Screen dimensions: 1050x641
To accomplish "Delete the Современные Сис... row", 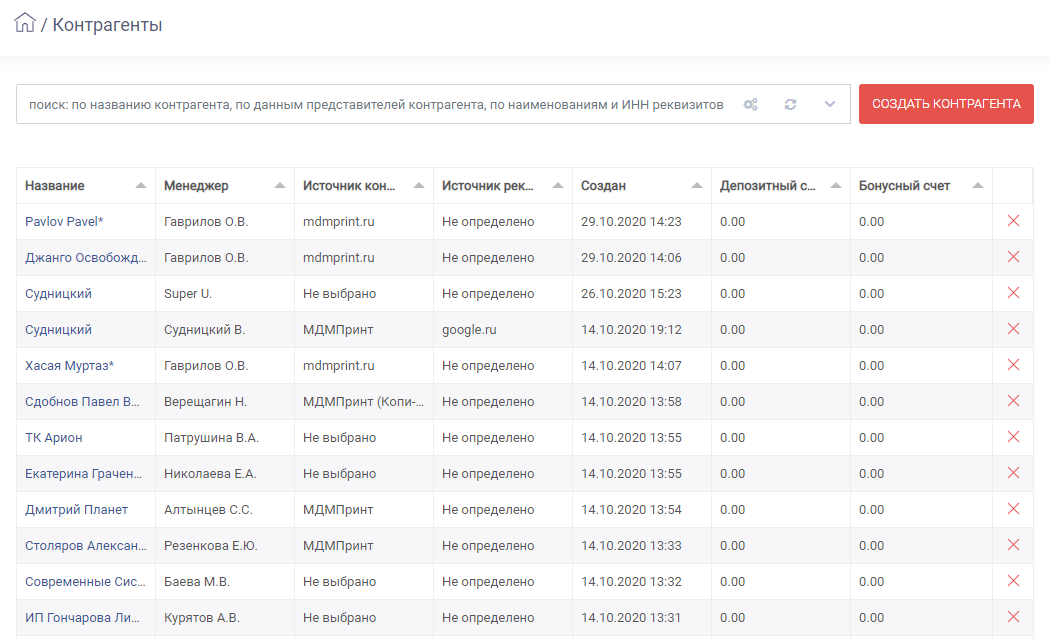I will click(1013, 581).
